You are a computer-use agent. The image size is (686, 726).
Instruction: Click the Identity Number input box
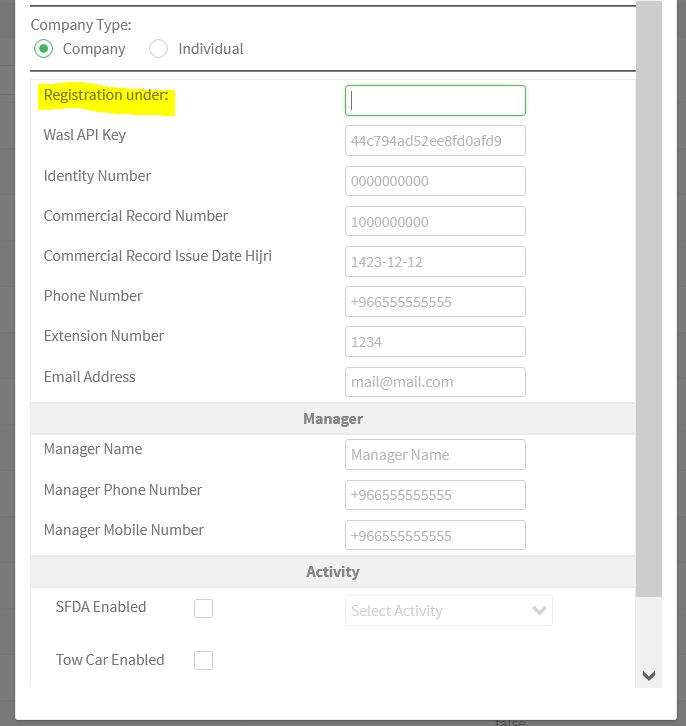click(x=435, y=181)
